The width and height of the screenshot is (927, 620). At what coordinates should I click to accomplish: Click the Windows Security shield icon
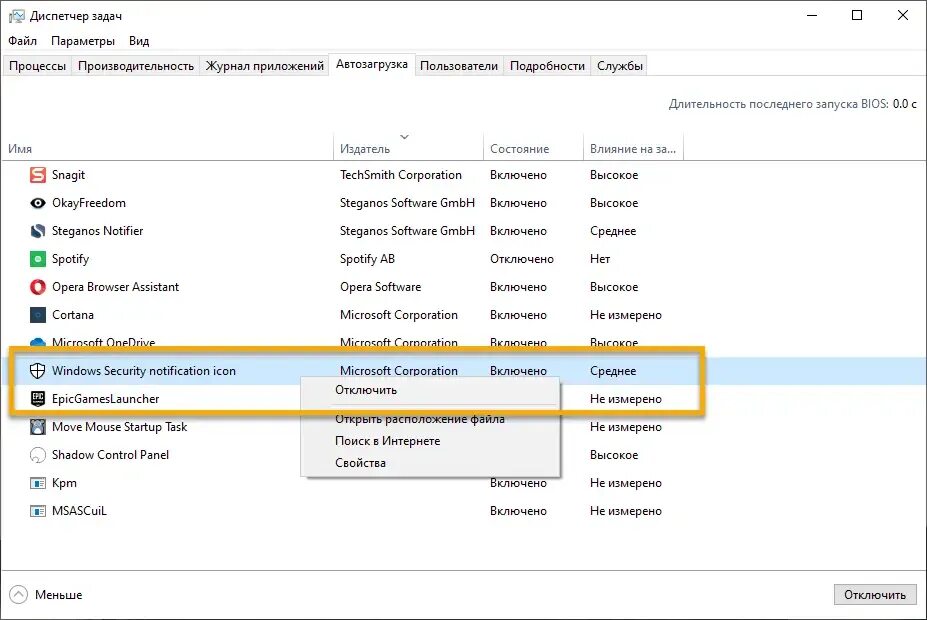coord(38,371)
